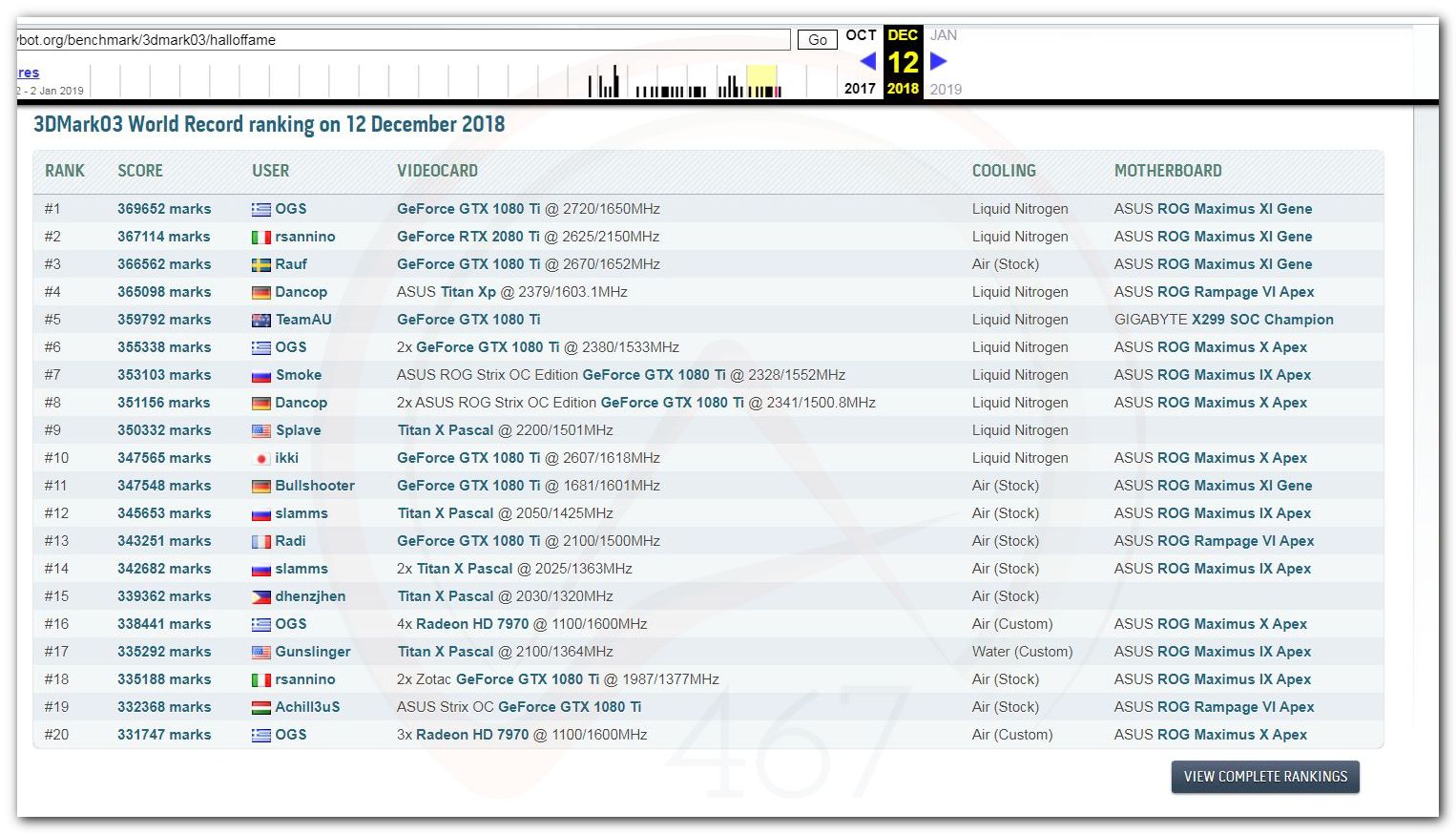Open the 367114 marks score link
Image resolution: width=1456 pixels, height=834 pixels.
pyautogui.click(x=164, y=237)
